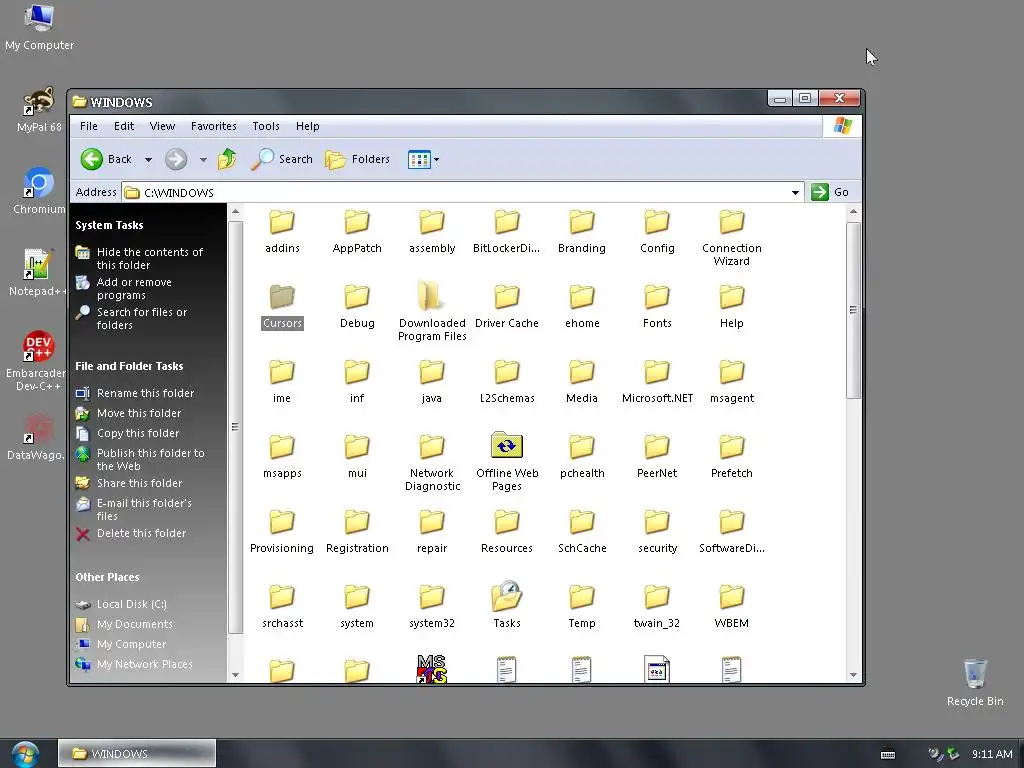Select the Recycle Bin desktop icon
Image resolution: width=1024 pixels, height=768 pixels.
click(x=975, y=682)
